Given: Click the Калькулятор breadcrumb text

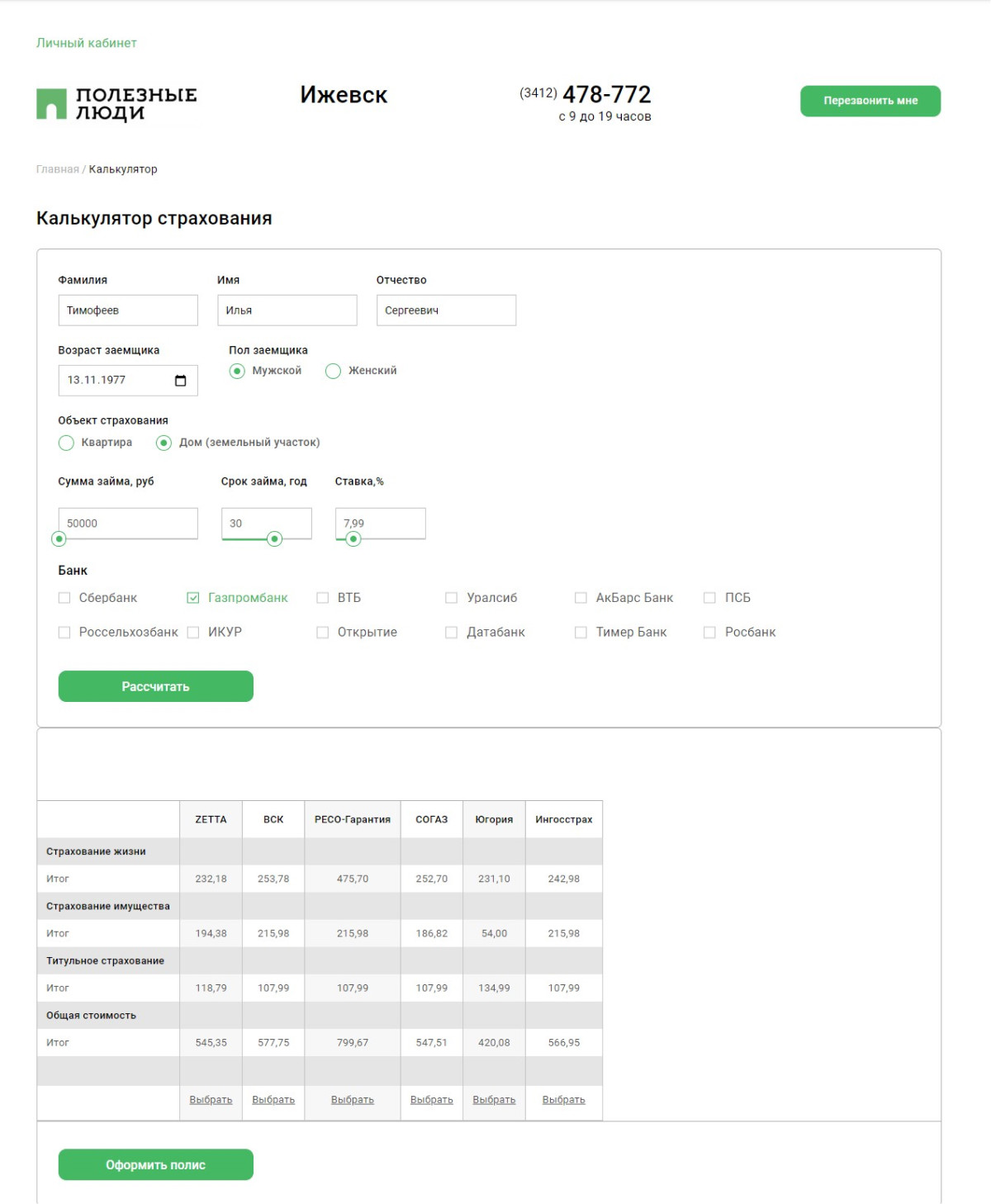Looking at the screenshot, I should pyautogui.click(x=123, y=169).
